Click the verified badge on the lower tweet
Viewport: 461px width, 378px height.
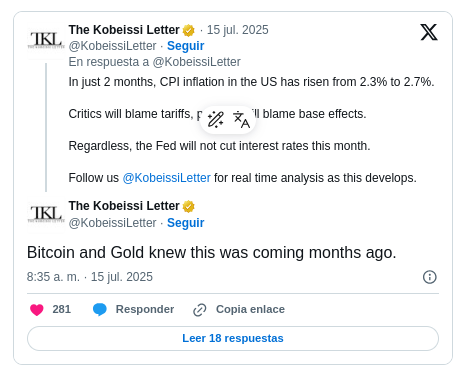pyautogui.click(x=189, y=206)
